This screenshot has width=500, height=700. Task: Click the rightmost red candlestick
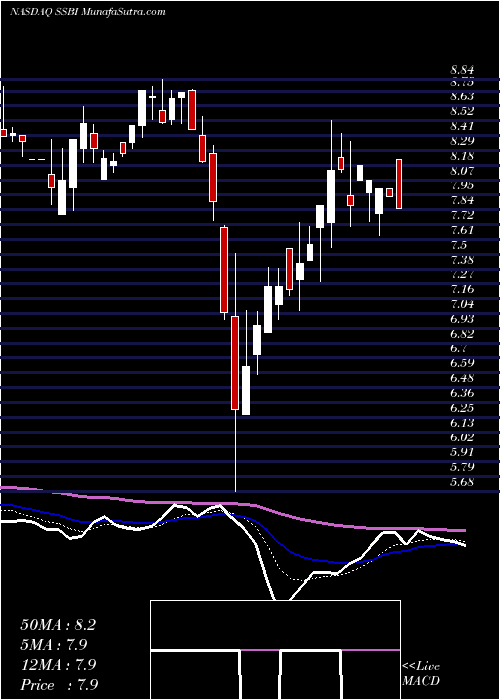pyautogui.click(x=399, y=184)
